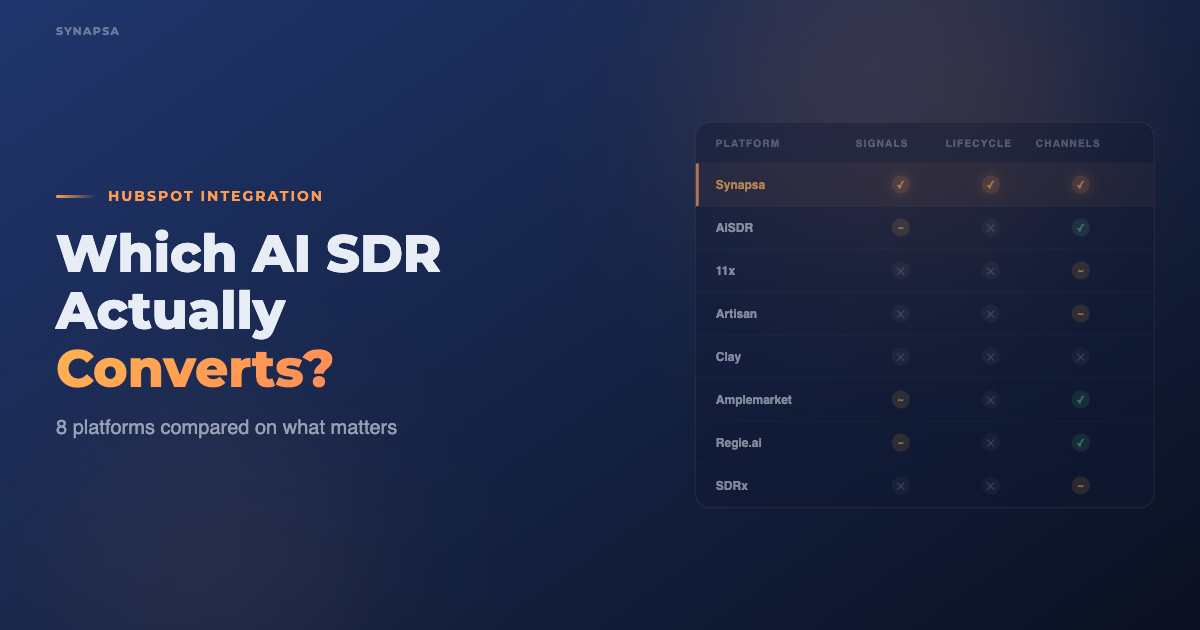Click the AiSDR Channels green checkmark
Viewport: 1200px width, 630px height.
click(x=1080, y=228)
